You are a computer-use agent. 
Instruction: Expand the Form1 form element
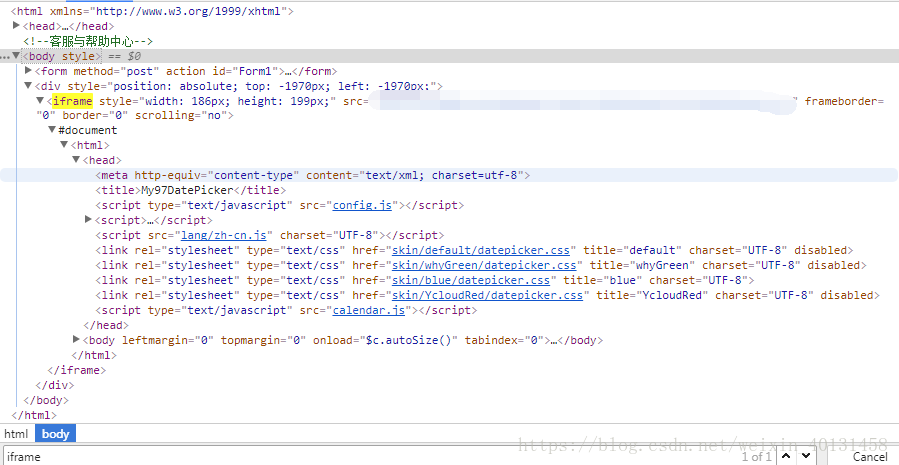coord(28,71)
